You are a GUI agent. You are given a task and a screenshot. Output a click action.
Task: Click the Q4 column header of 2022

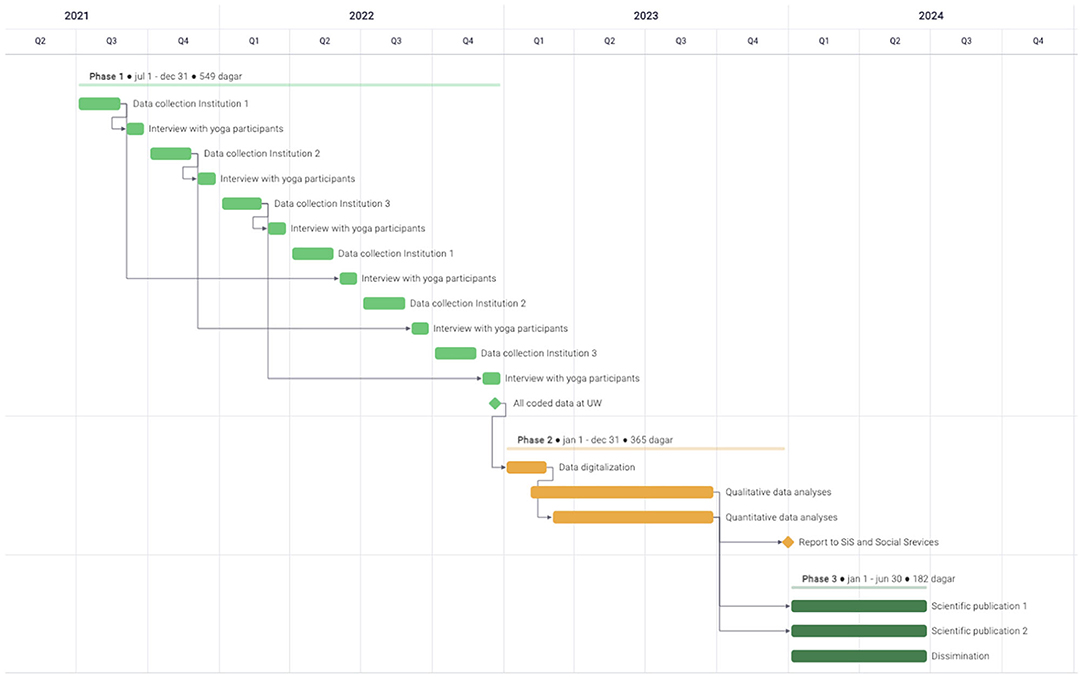(x=468, y=41)
